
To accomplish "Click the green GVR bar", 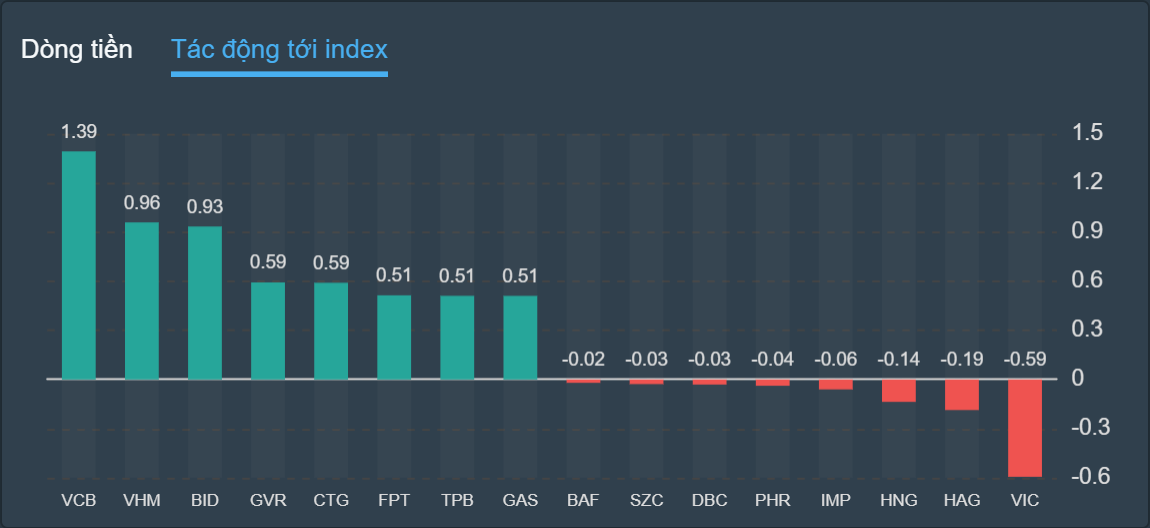I will pos(268,331).
